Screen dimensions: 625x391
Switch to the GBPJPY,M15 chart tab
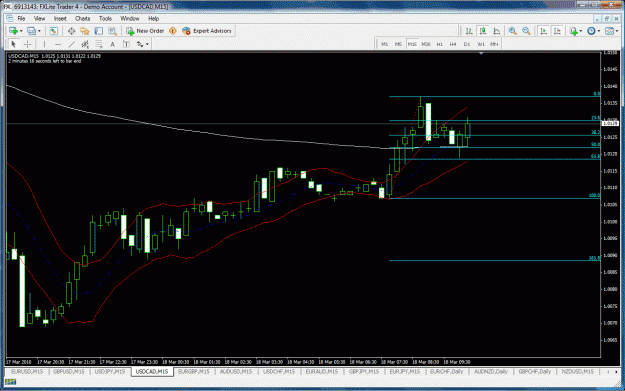point(364,371)
